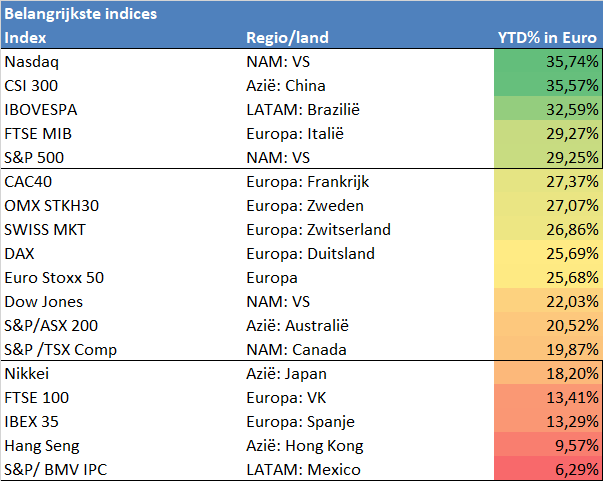Select the 'LATAM: Brazilië' region cell

click(x=303, y=110)
